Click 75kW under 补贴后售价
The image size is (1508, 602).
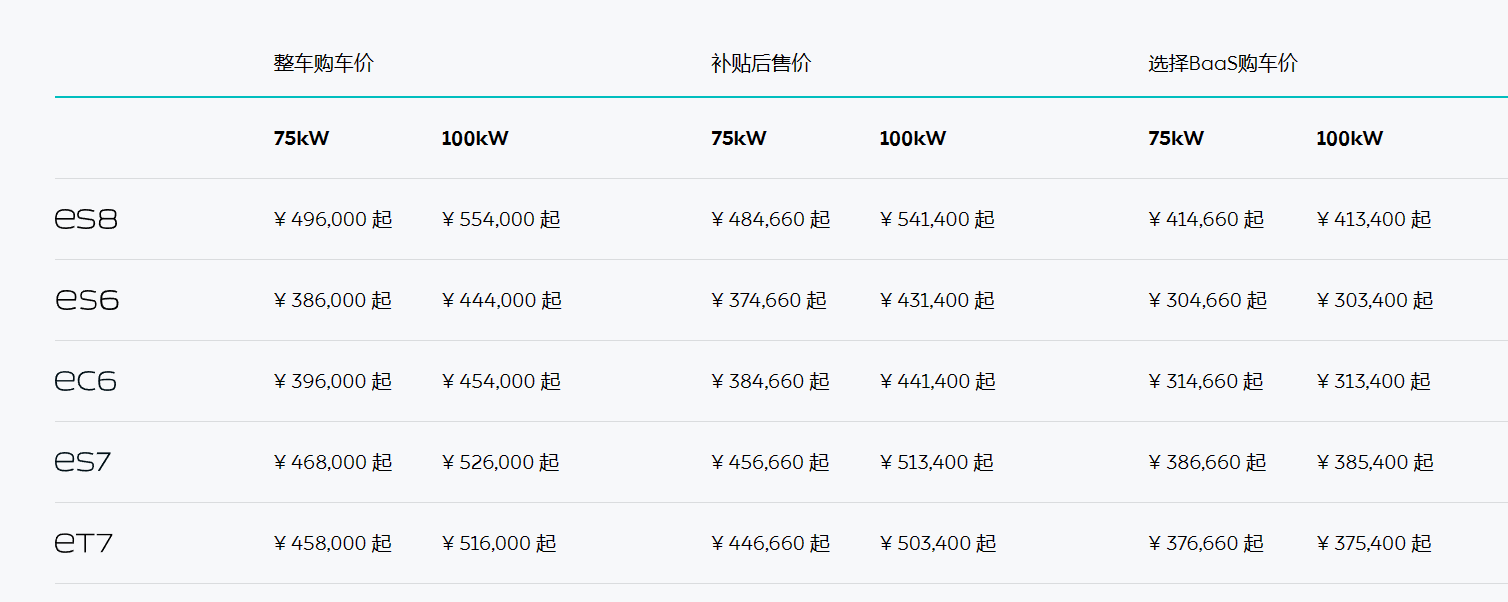(x=739, y=138)
